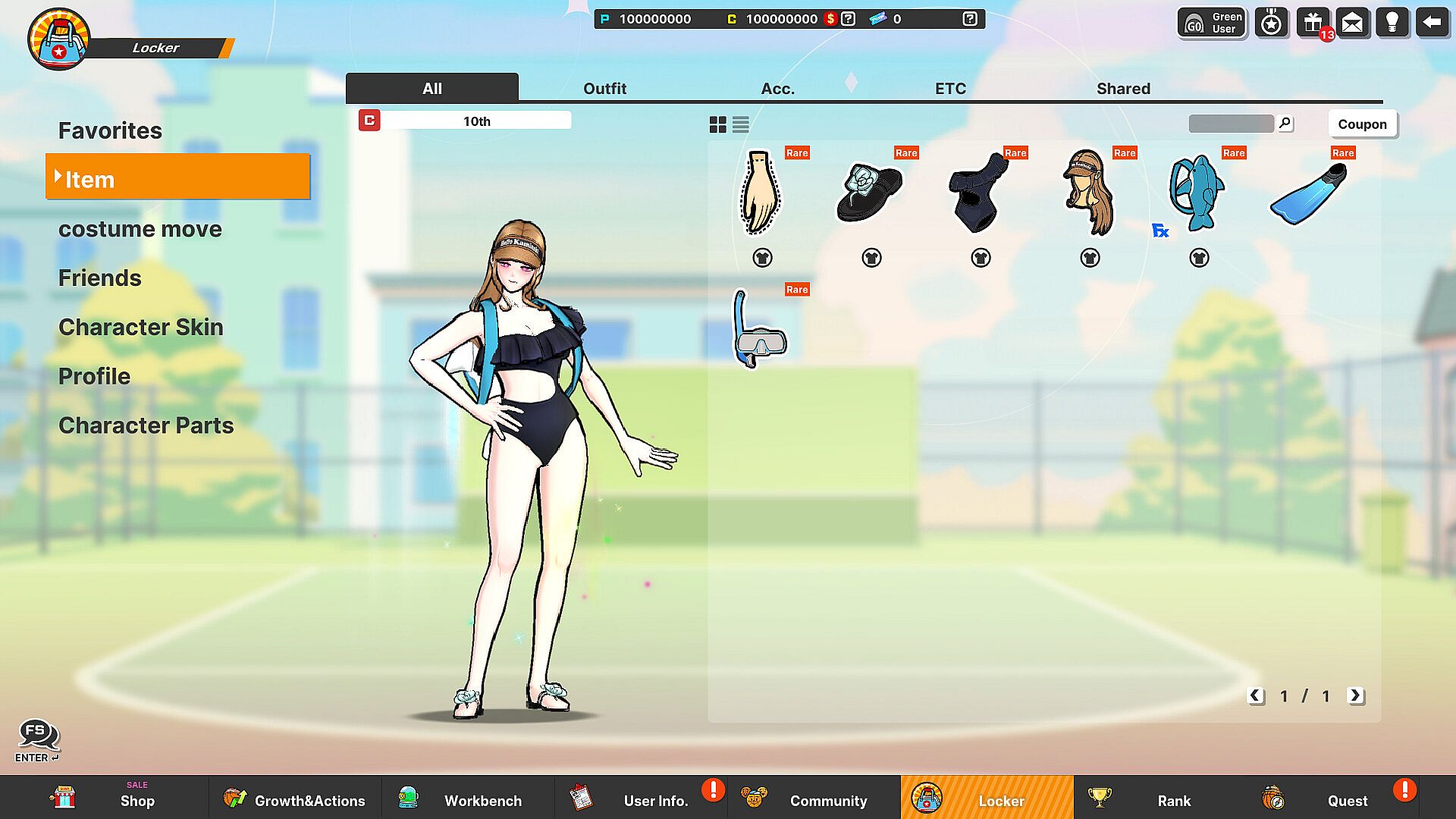Switch to list view layout
1456x819 pixels.
pyautogui.click(x=741, y=124)
